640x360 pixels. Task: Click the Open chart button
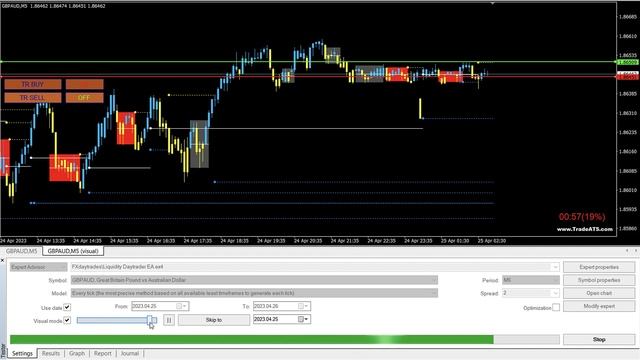click(599, 293)
